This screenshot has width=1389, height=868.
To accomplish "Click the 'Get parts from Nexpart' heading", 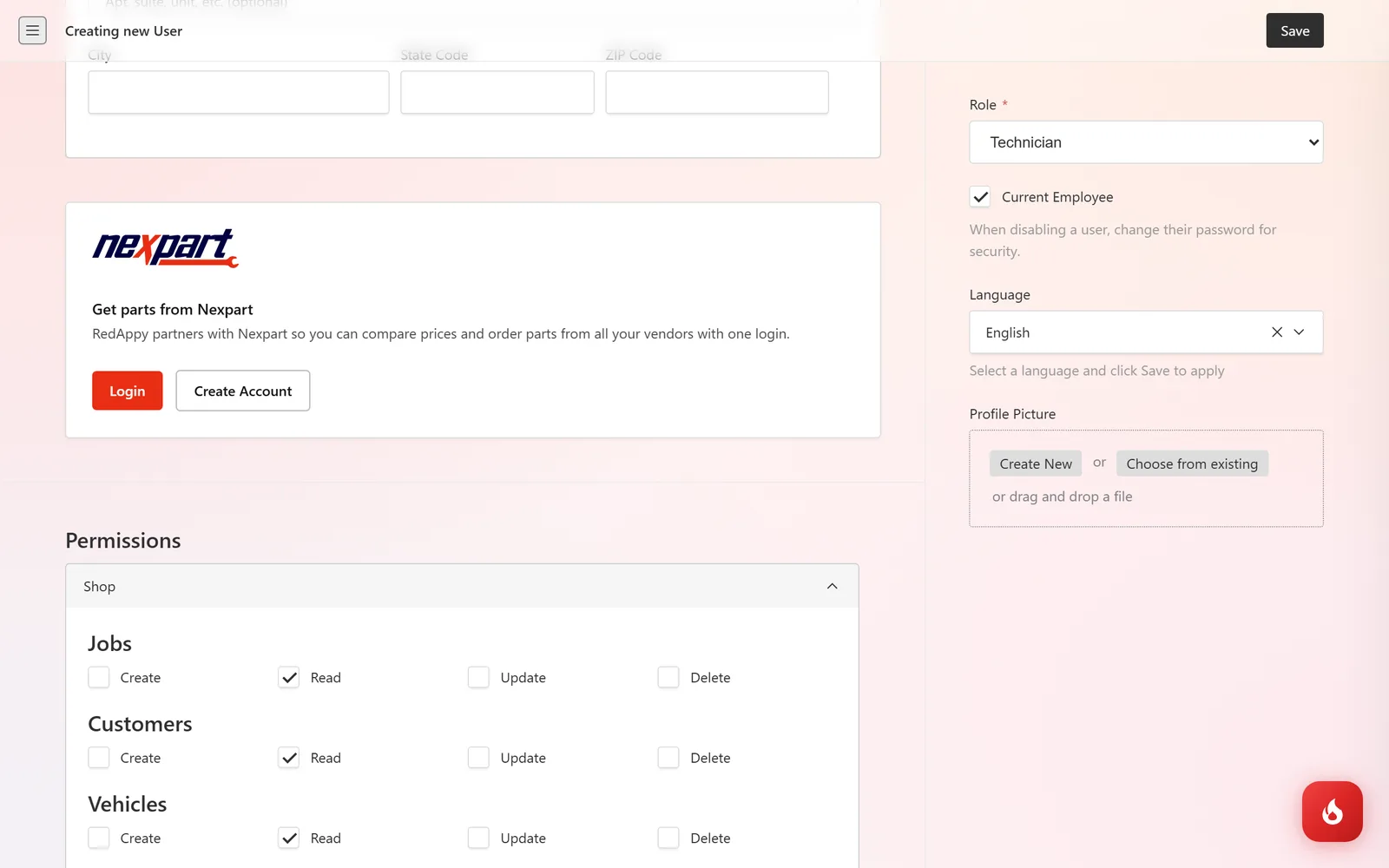I will tap(173, 309).
